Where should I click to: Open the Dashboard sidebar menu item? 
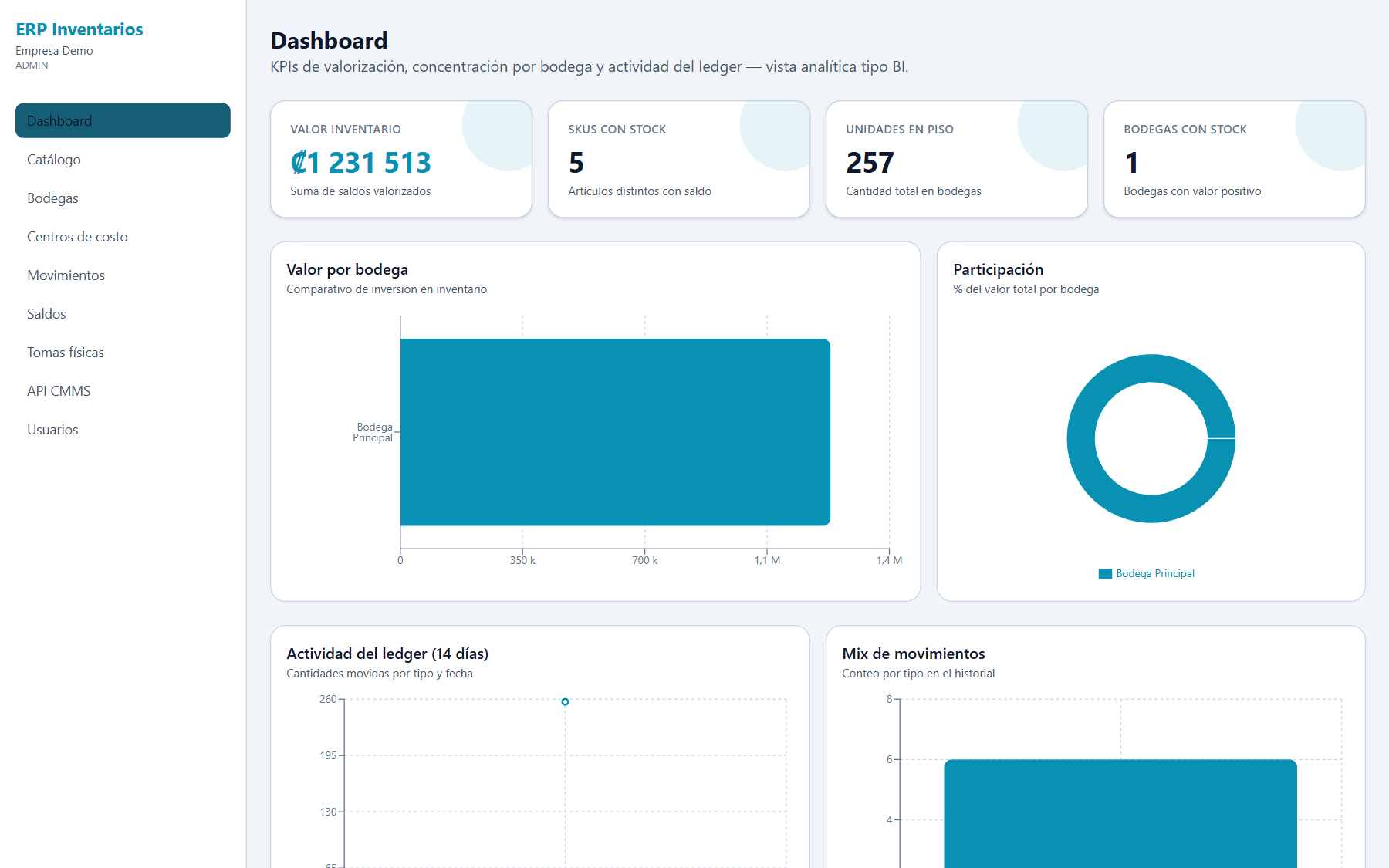pos(123,121)
